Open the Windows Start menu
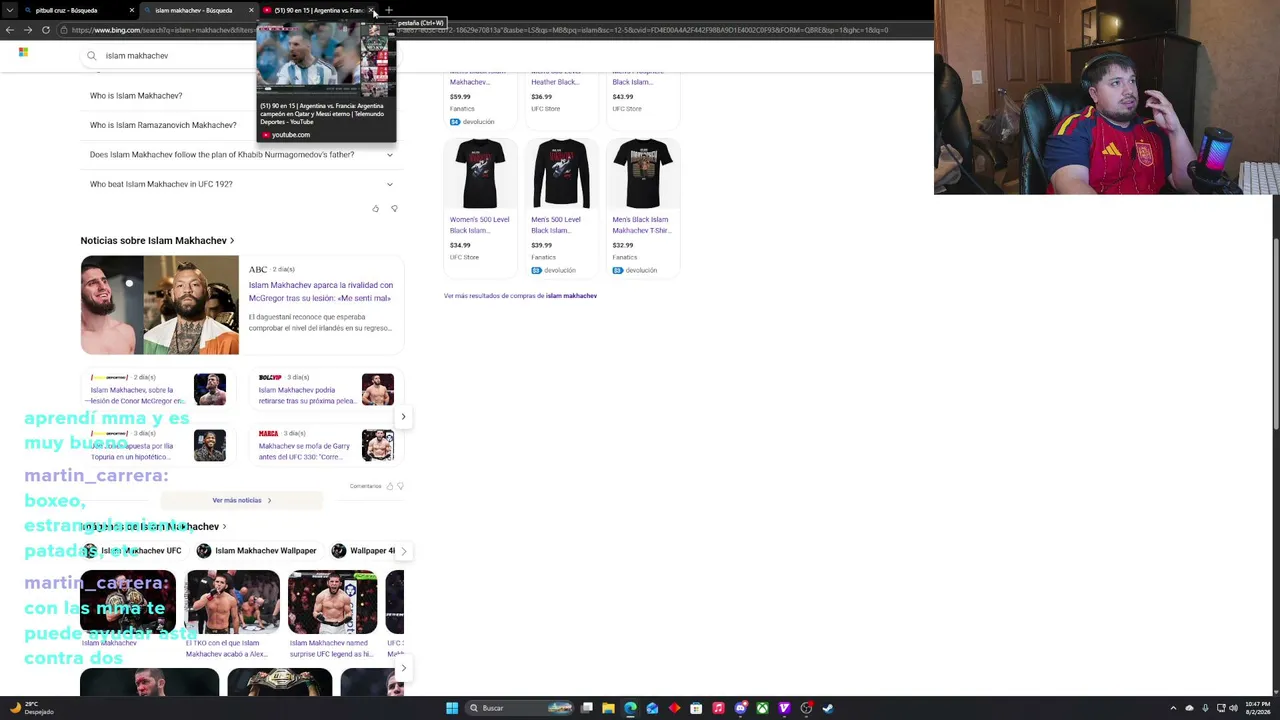 [x=452, y=708]
